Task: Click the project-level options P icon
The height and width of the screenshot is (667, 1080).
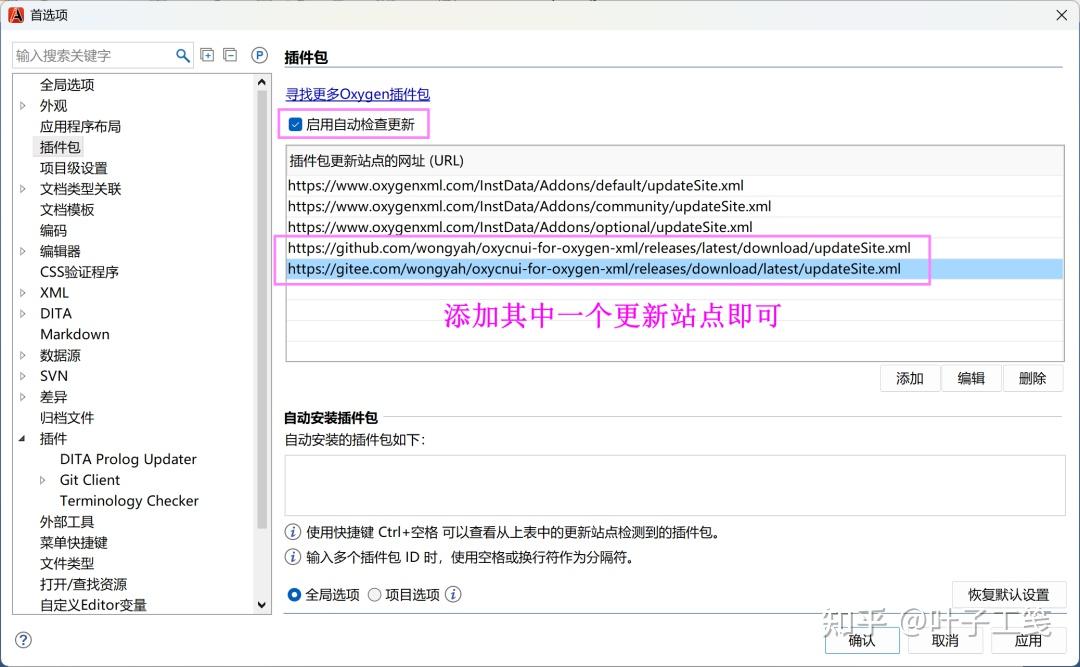Action: (259, 55)
